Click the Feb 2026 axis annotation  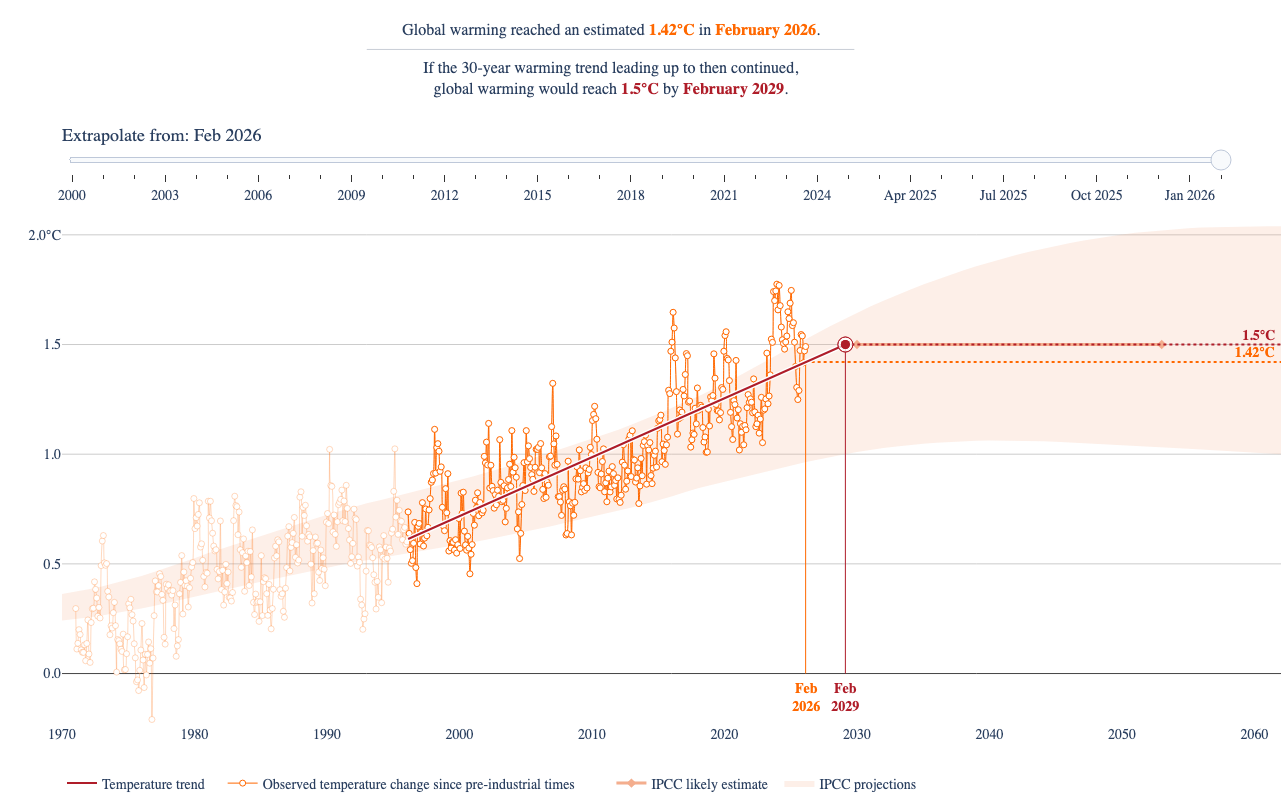click(806, 697)
